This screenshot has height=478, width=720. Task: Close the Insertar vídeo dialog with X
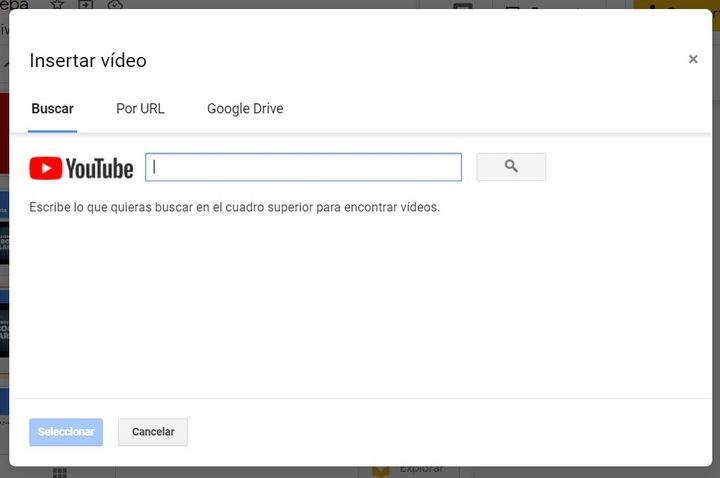coord(693,59)
